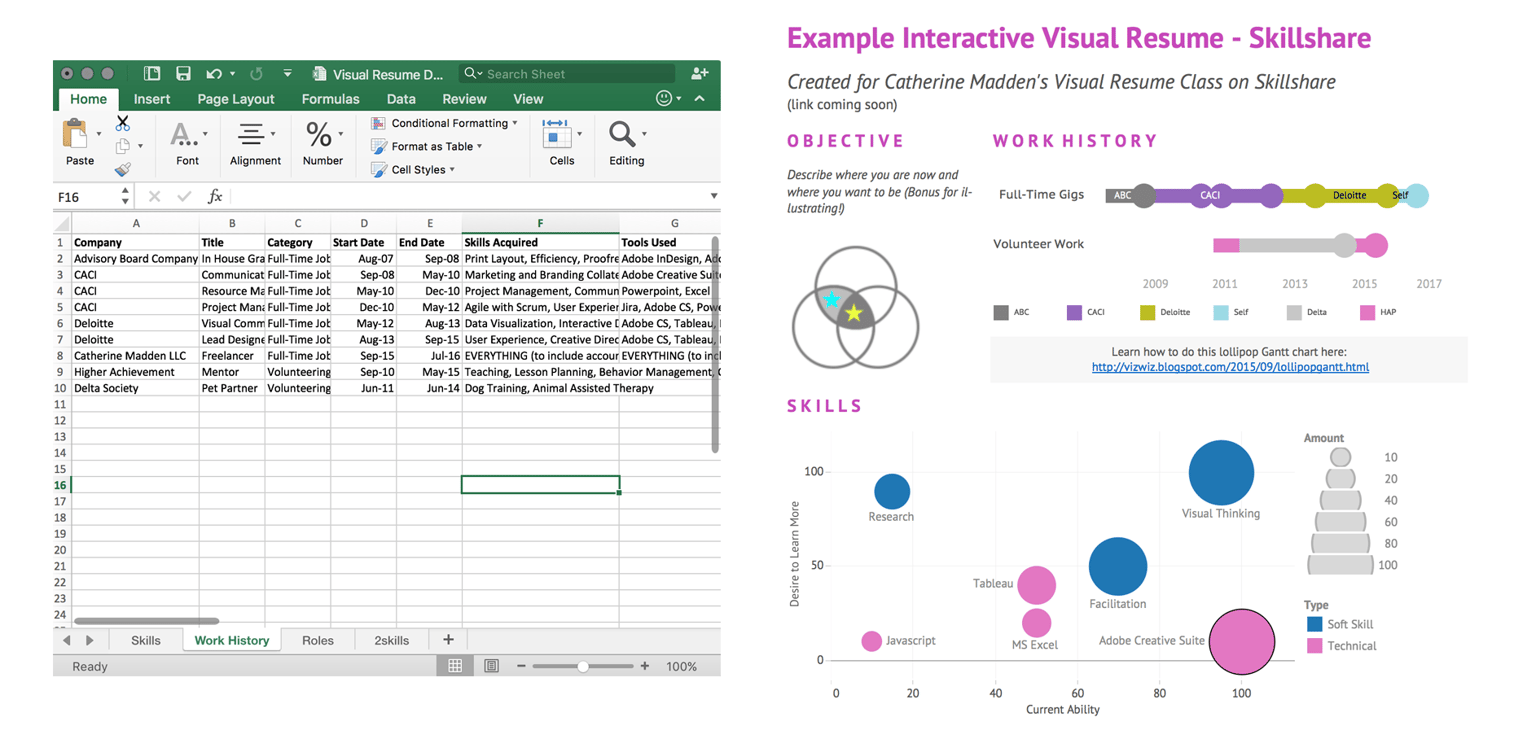Click the Soft Skill blue type swatch
The height and width of the screenshot is (752, 1536).
point(1314,624)
